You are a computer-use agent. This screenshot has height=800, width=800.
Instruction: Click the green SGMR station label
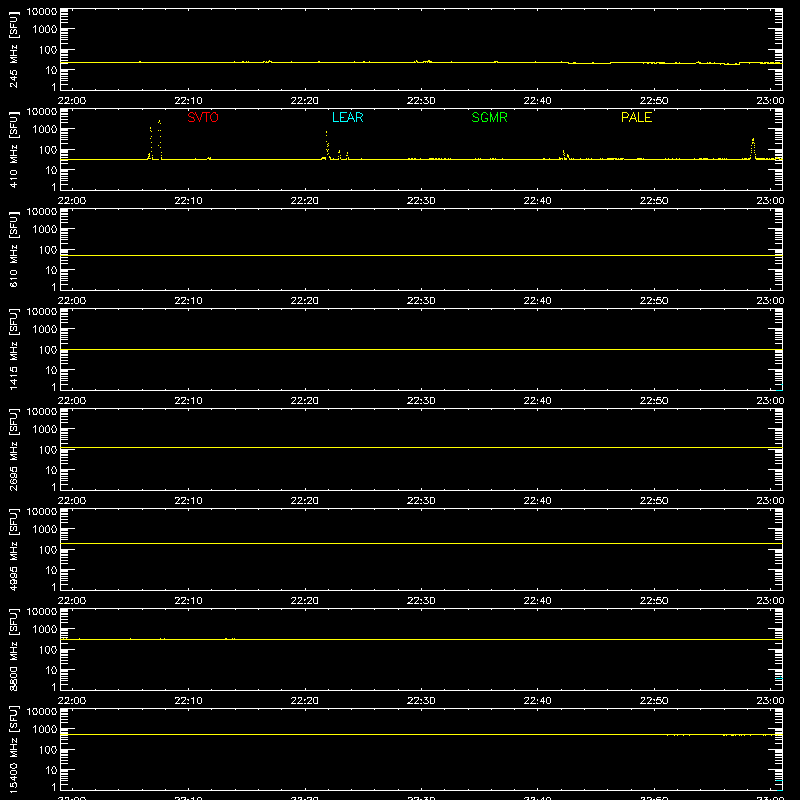pyautogui.click(x=489, y=117)
